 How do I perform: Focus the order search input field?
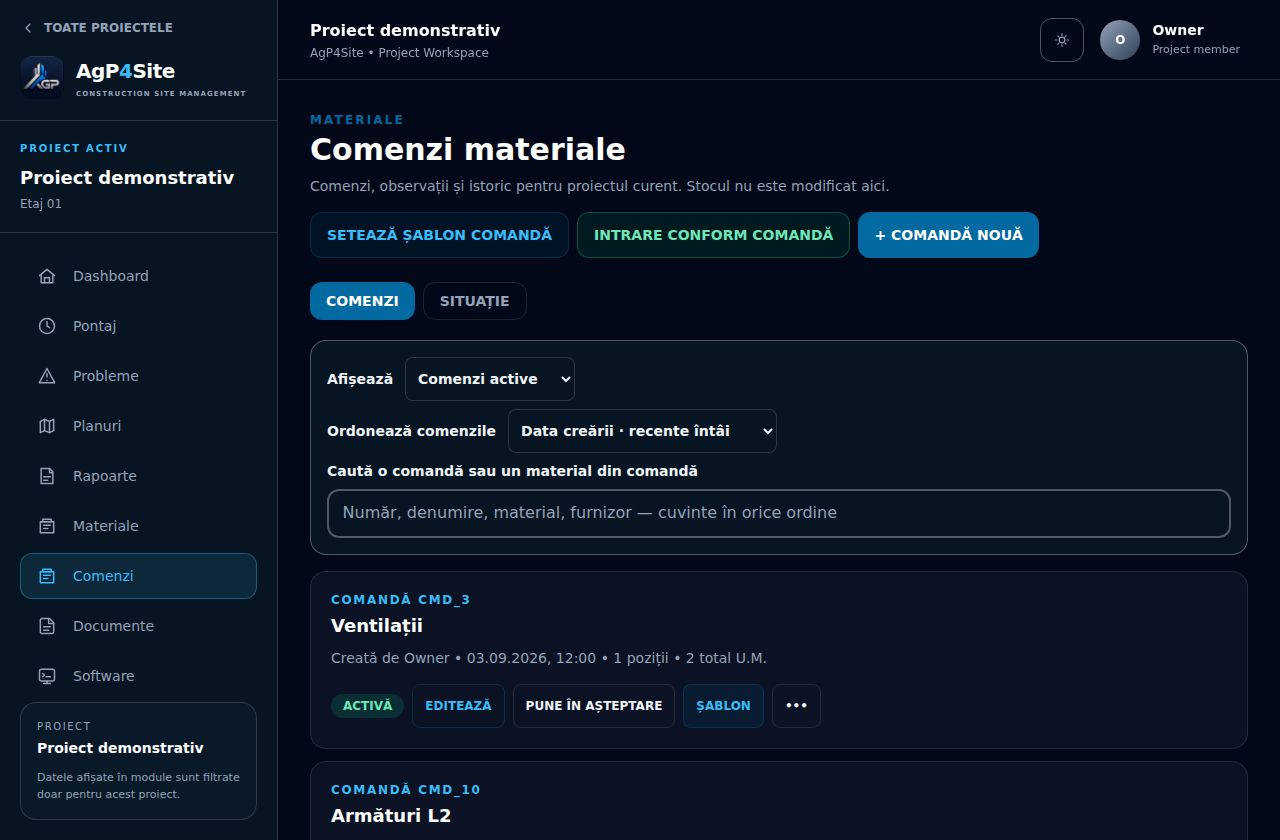coord(779,513)
